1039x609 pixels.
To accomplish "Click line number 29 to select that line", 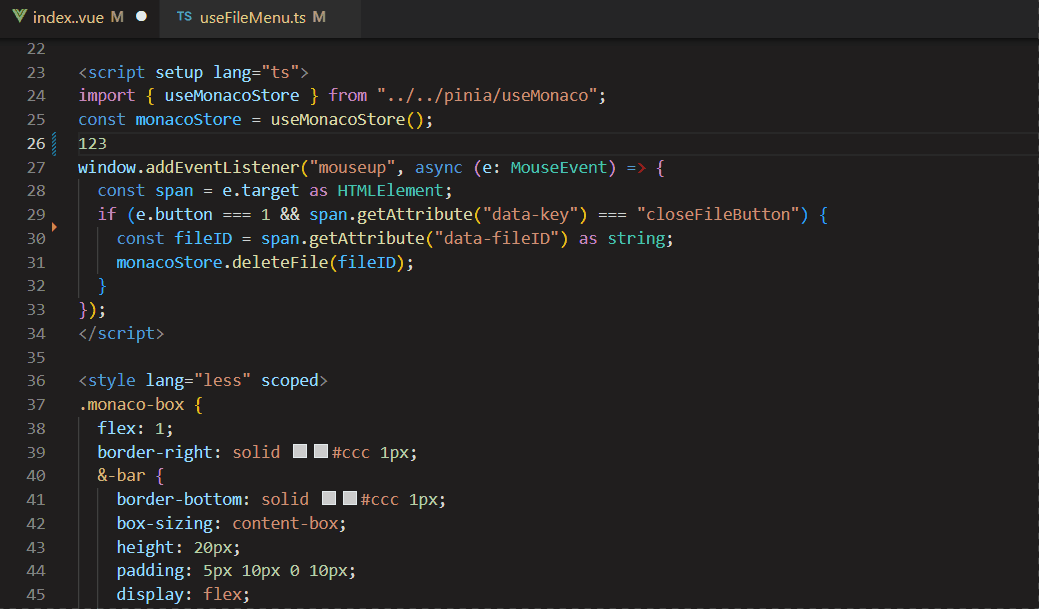I will tap(36, 214).
